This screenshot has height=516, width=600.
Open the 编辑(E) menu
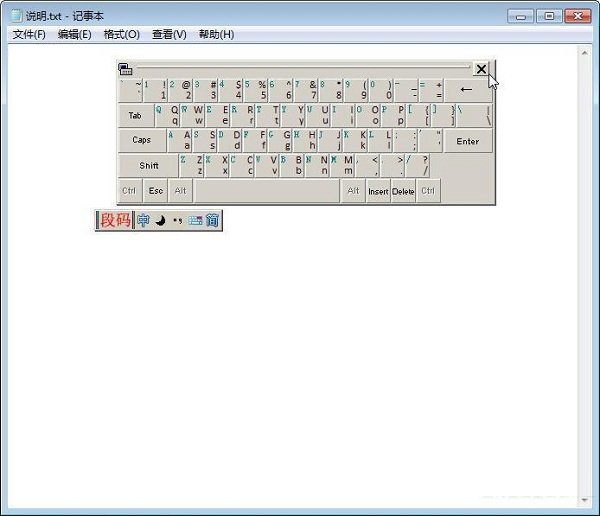[74, 34]
